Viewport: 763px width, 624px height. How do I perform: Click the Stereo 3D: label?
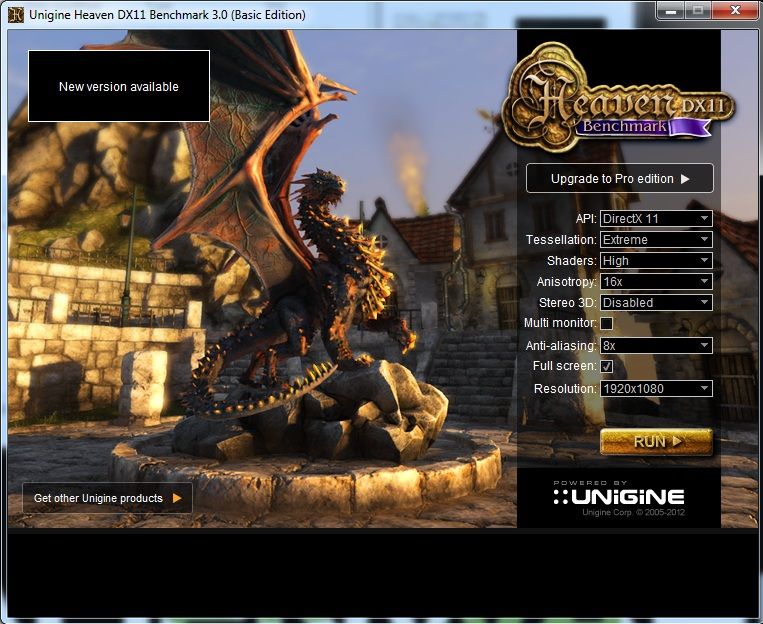(x=567, y=303)
